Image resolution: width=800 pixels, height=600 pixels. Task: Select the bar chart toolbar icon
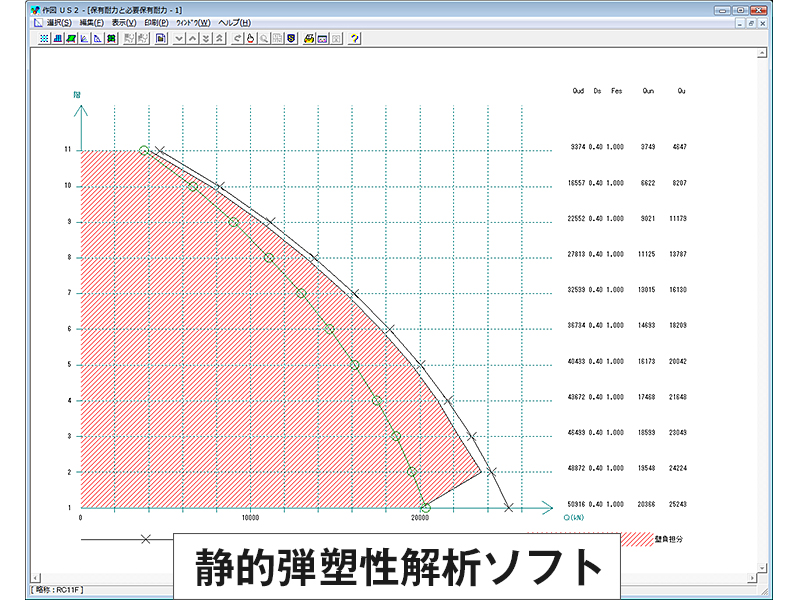coord(57,37)
